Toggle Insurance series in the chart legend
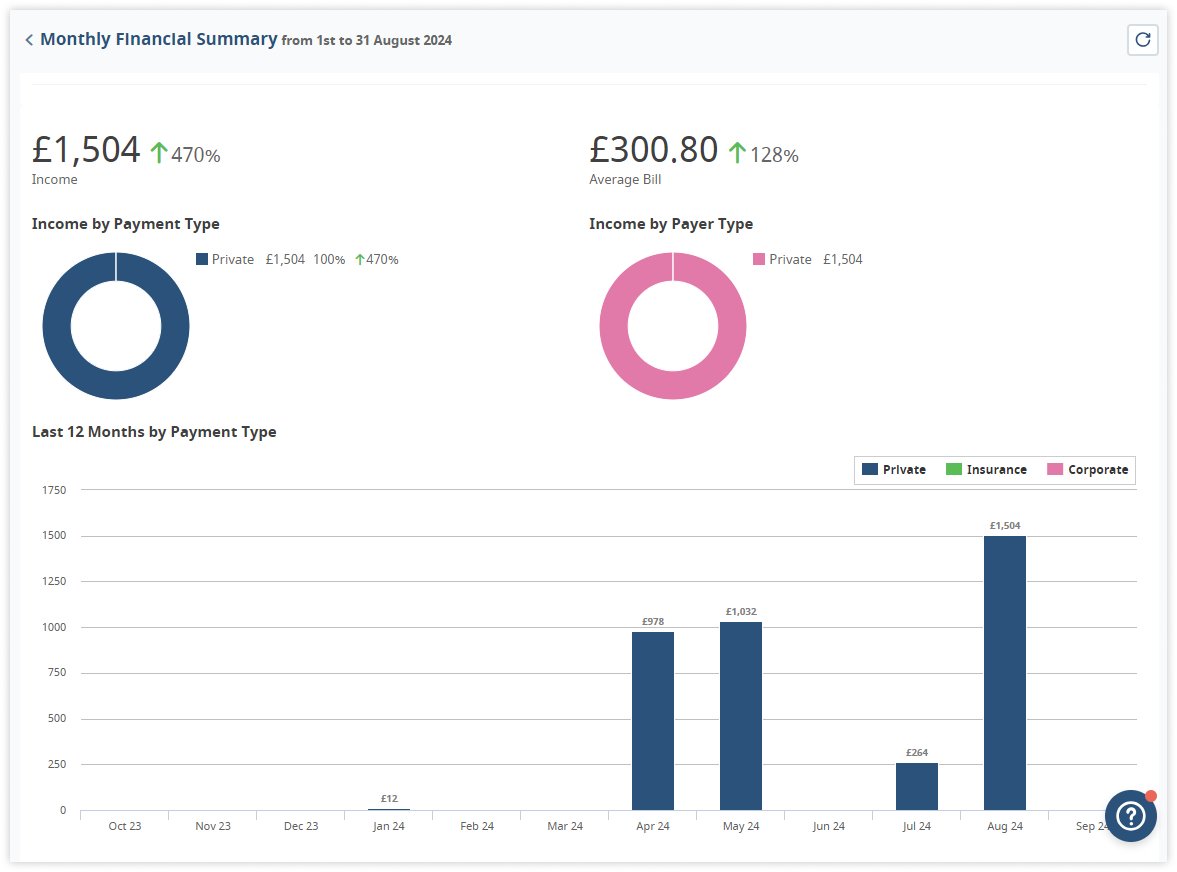 (985, 470)
